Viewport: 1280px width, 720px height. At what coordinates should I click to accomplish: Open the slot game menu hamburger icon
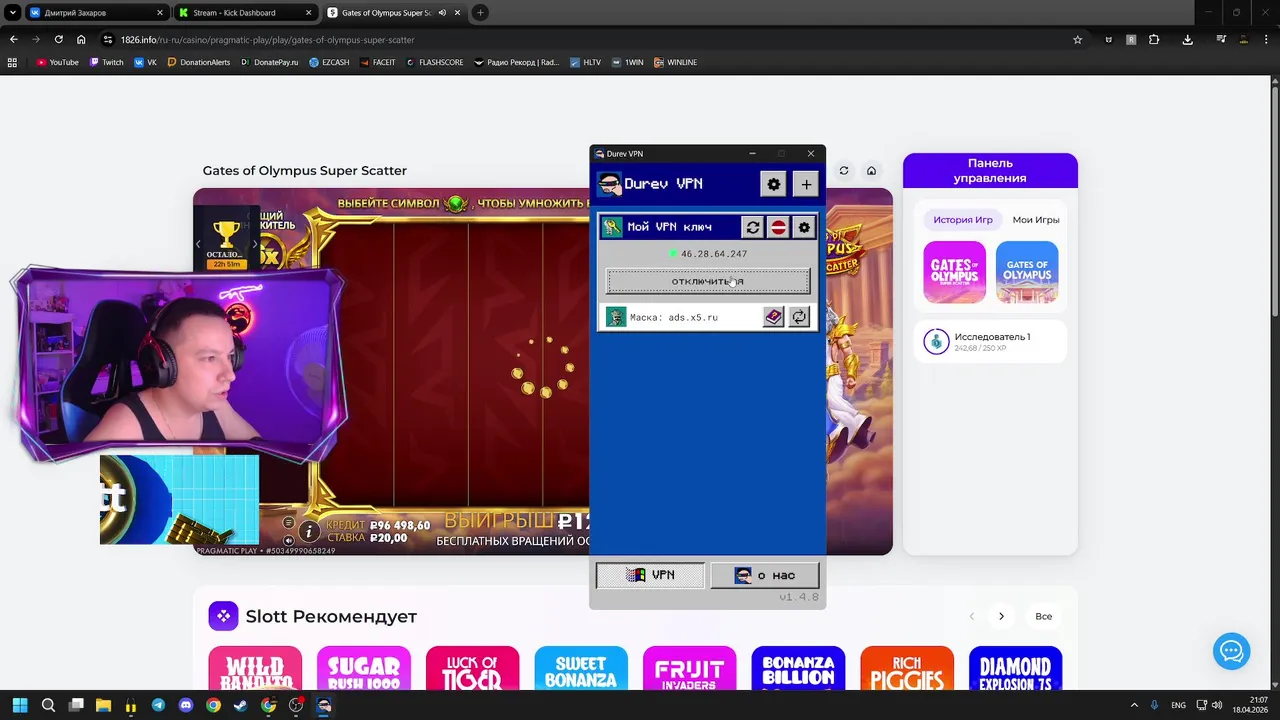288,522
